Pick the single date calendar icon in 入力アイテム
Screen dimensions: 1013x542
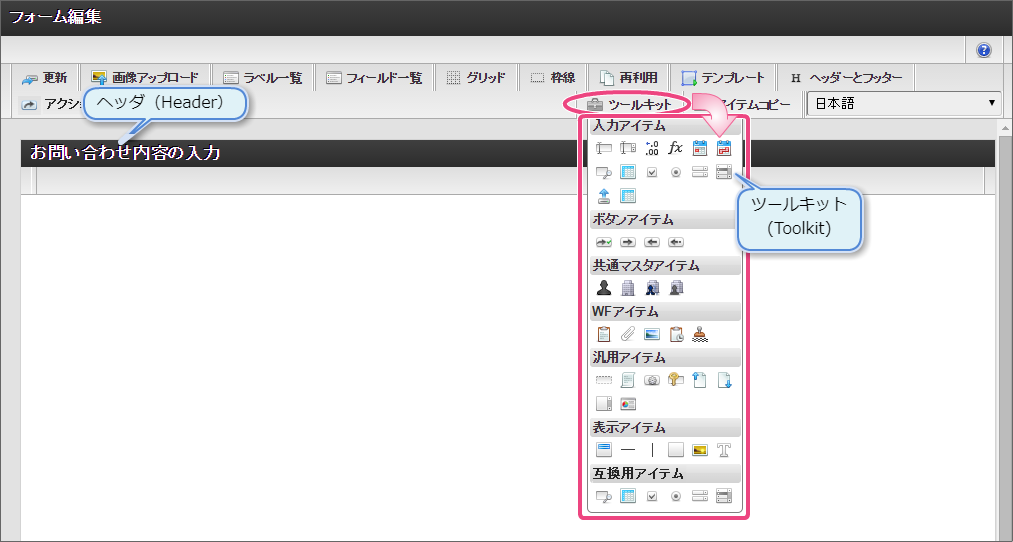700,149
